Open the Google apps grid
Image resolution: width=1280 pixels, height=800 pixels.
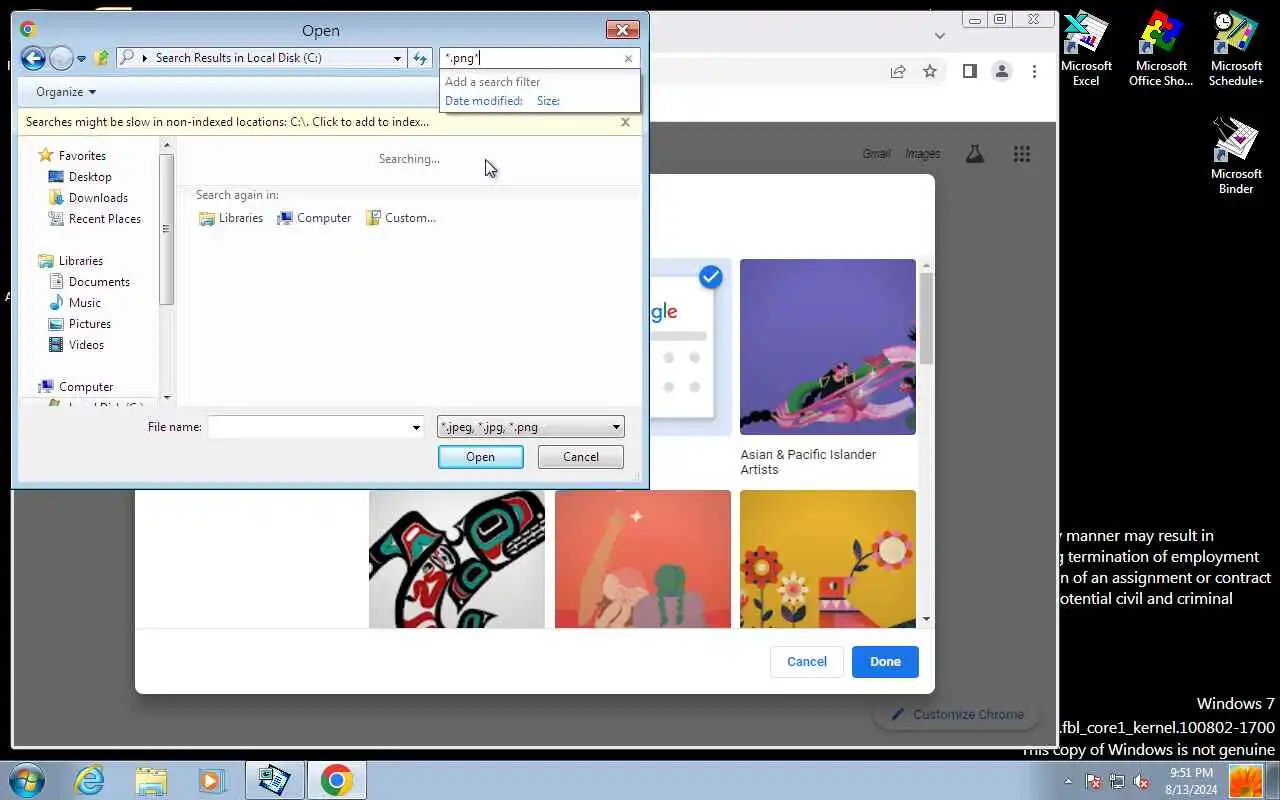coord(1021,154)
